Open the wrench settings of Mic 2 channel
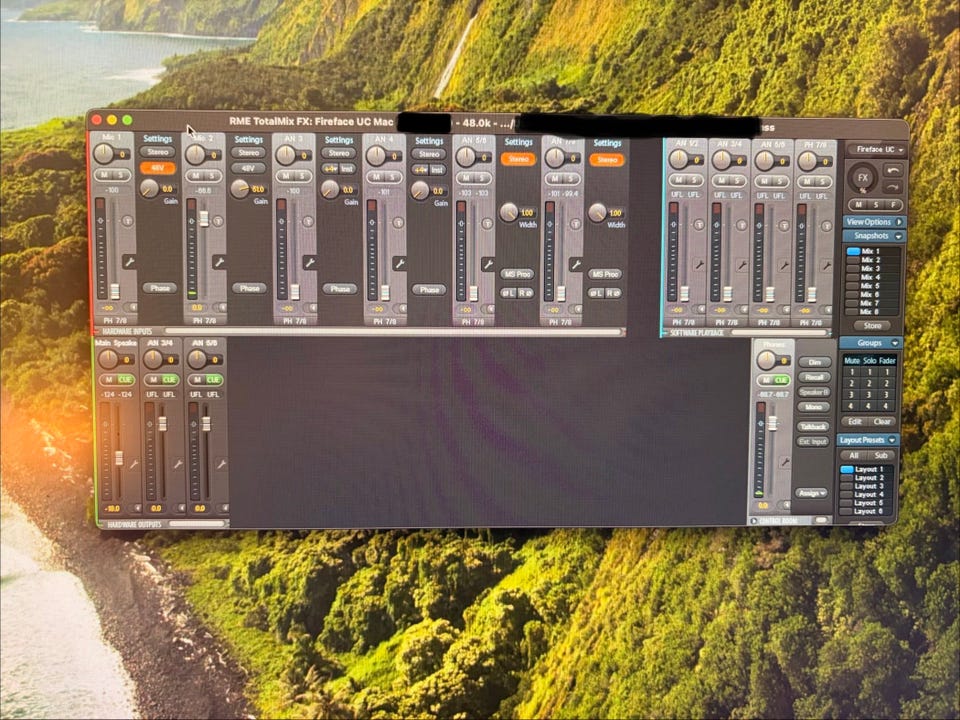 tap(219, 262)
